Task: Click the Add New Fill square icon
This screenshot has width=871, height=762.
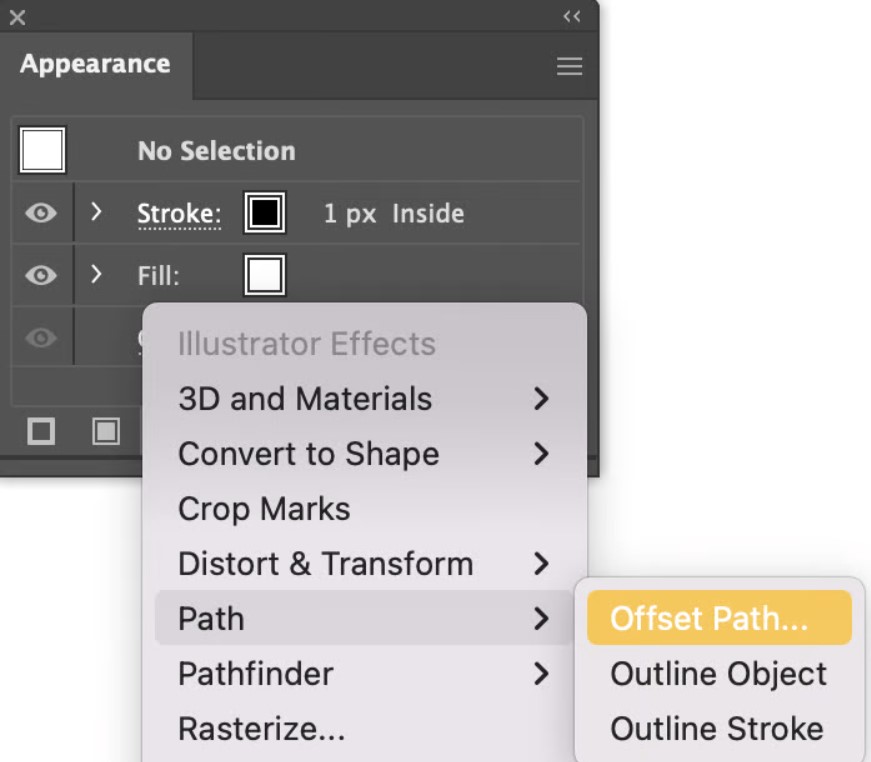Action: [x=106, y=431]
